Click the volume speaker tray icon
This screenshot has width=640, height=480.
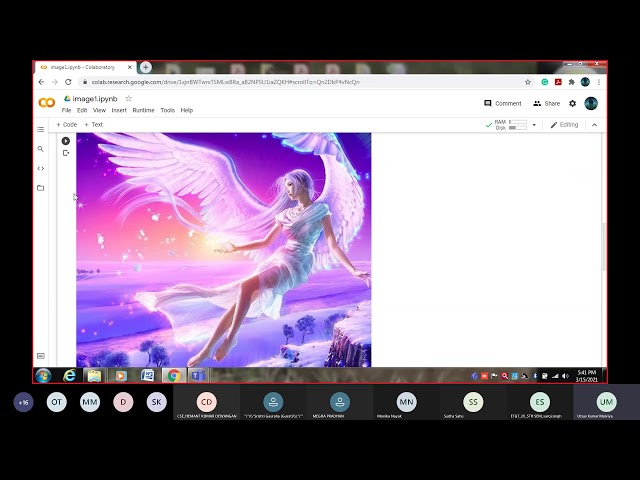click(565, 376)
